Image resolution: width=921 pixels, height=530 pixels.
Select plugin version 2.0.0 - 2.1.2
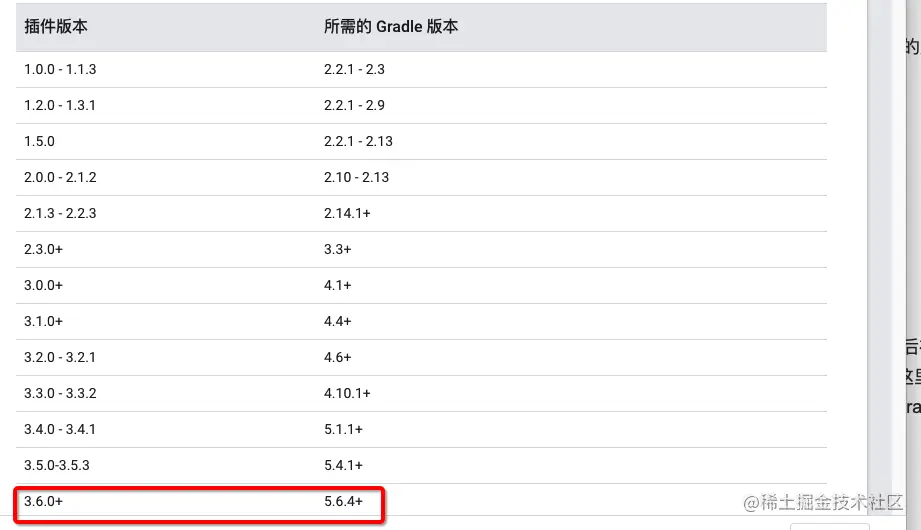pos(60,177)
